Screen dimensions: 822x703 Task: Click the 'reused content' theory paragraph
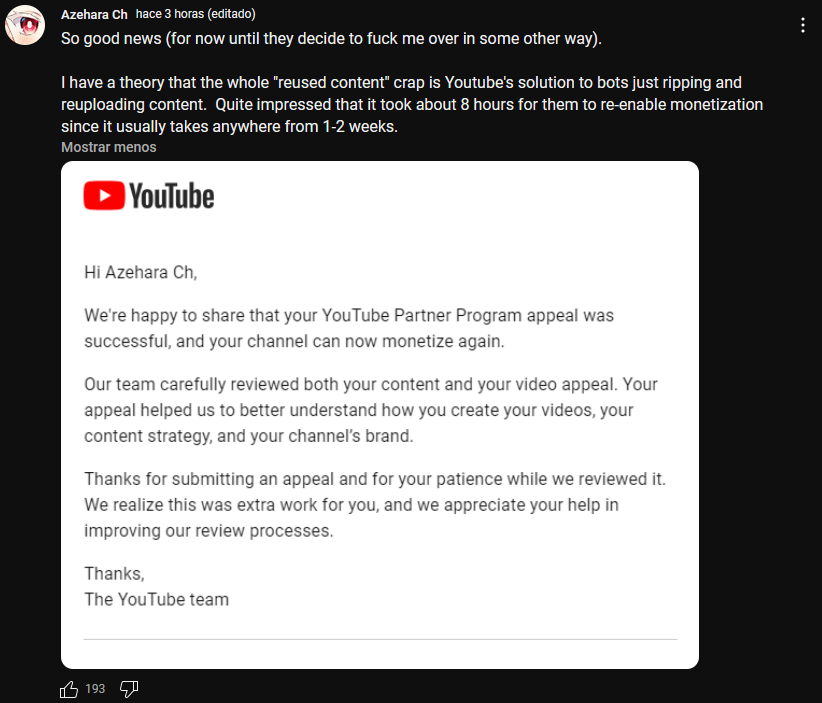tap(412, 105)
